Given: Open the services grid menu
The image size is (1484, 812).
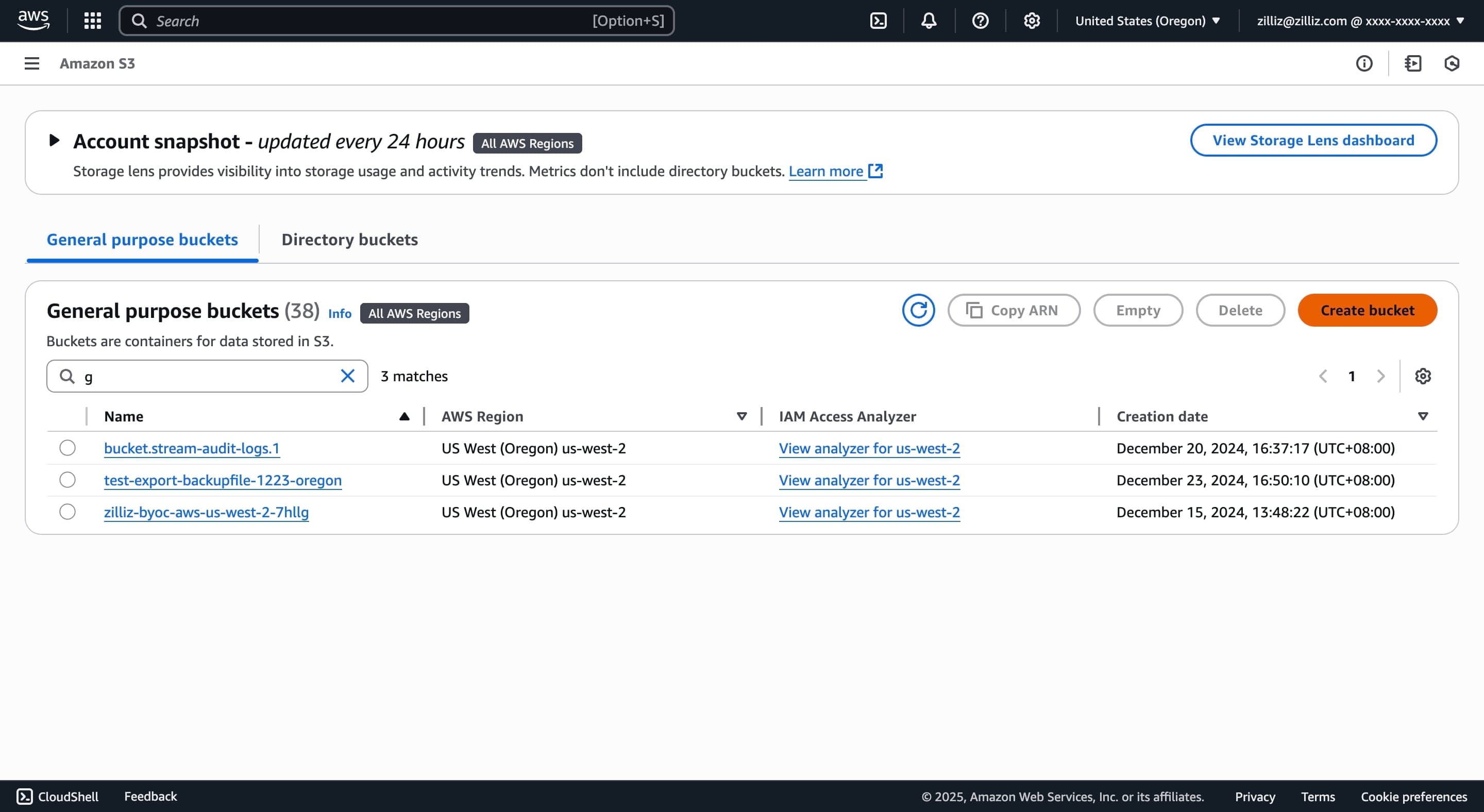Looking at the screenshot, I should [x=92, y=21].
